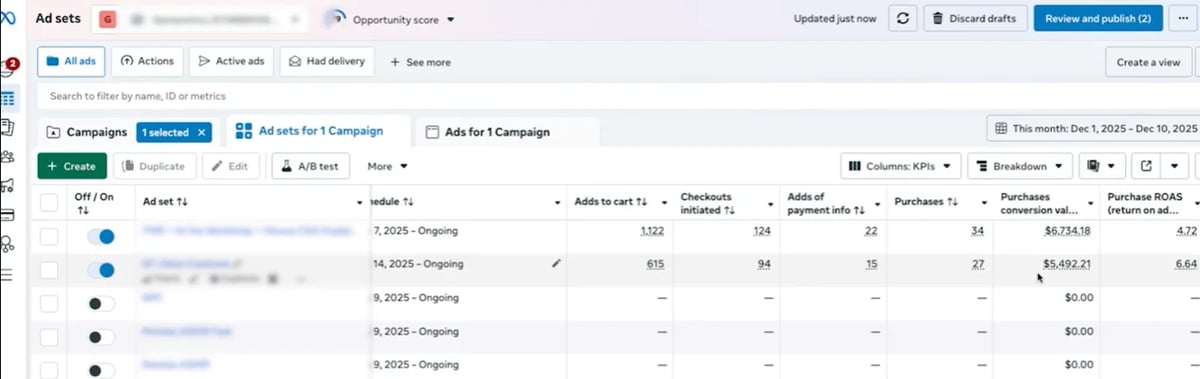Select the Active ads filter
Screen dimensions: 1200x379
point(231,61)
